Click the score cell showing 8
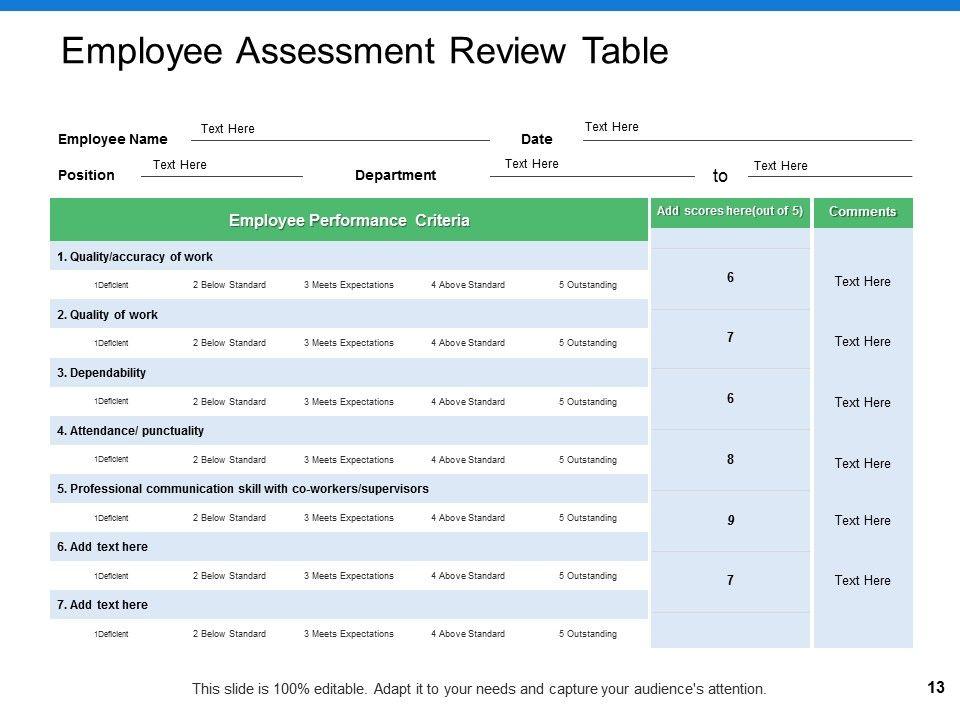Image resolution: width=960 pixels, height=720 pixels. [730, 460]
